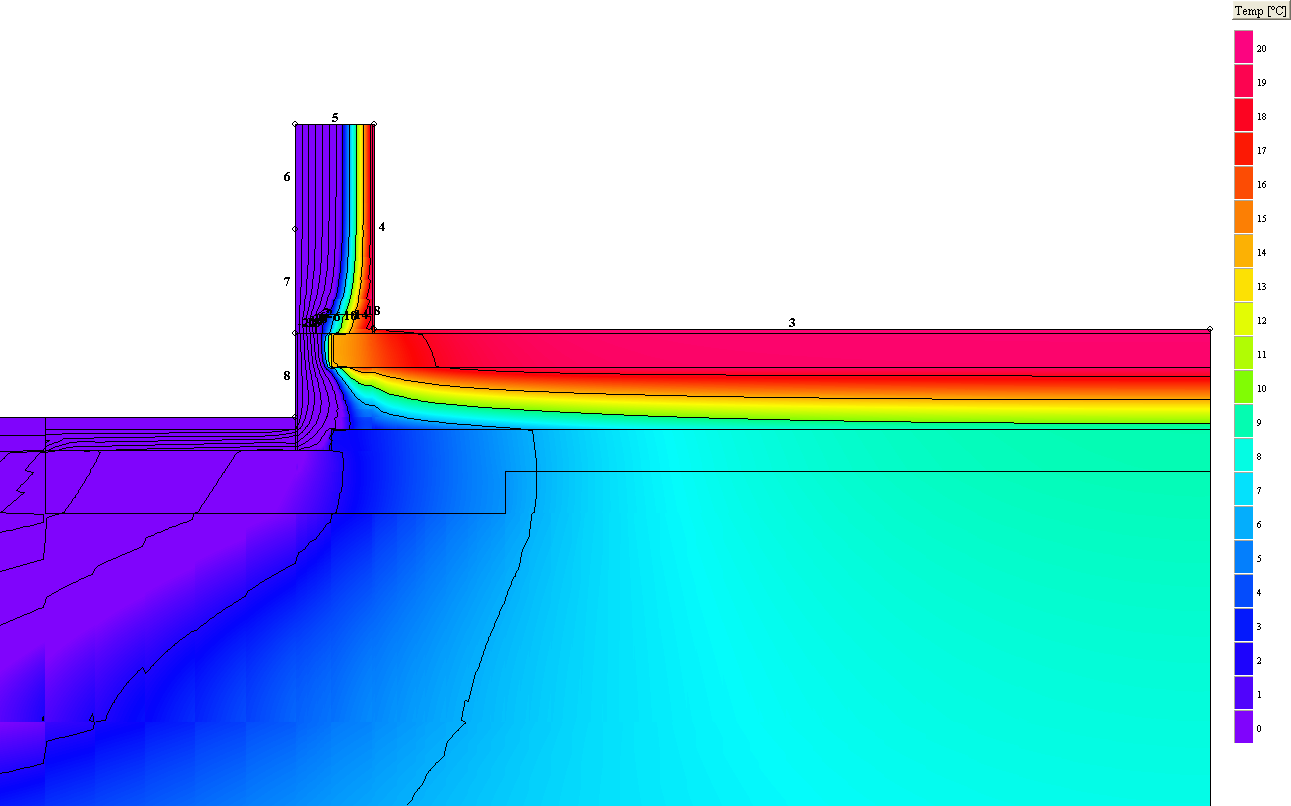Image resolution: width=1291 pixels, height=806 pixels.
Task: Click the 12°C legend color swatch
Action: [1243, 319]
